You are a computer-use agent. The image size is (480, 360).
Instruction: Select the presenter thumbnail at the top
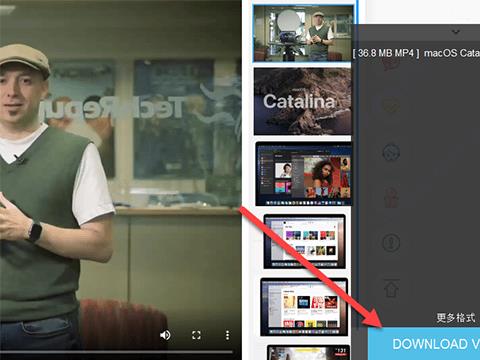(303, 33)
